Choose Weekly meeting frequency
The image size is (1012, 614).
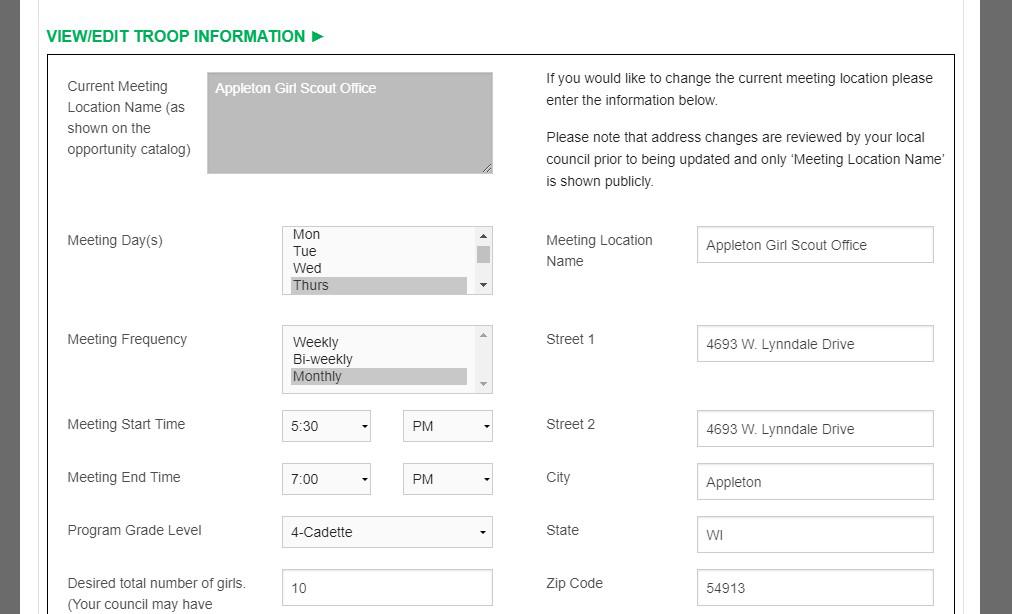pyautogui.click(x=379, y=342)
